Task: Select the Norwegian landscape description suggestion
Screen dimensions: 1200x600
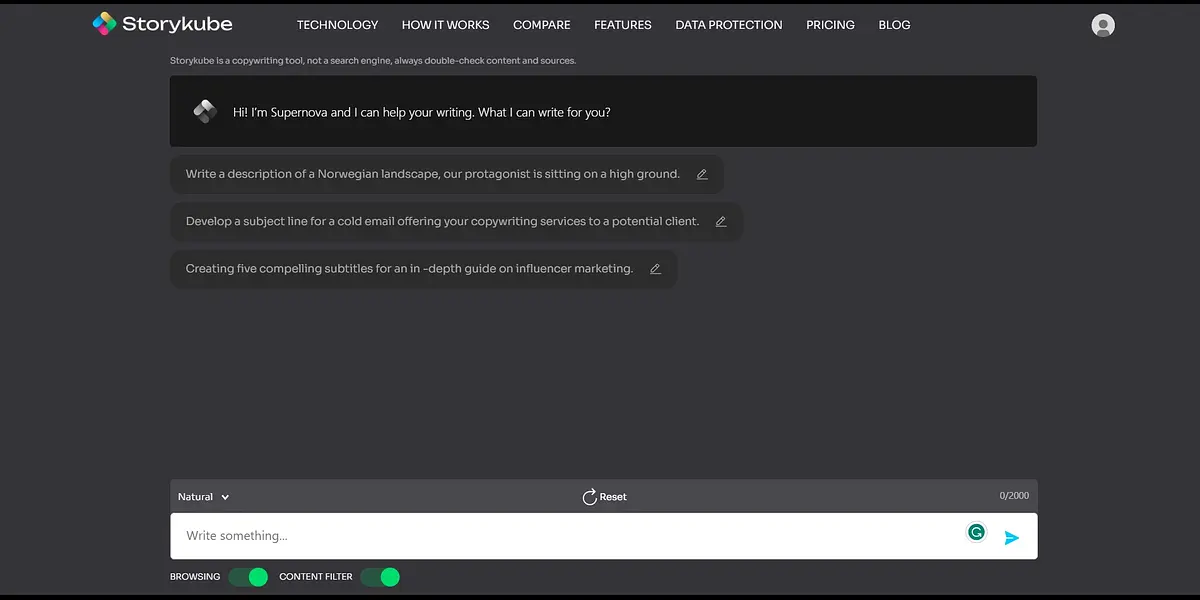Action: coord(432,174)
